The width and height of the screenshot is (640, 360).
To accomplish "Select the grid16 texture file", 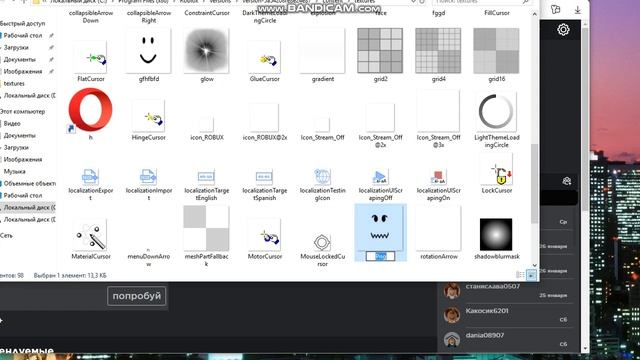I will click(496, 51).
